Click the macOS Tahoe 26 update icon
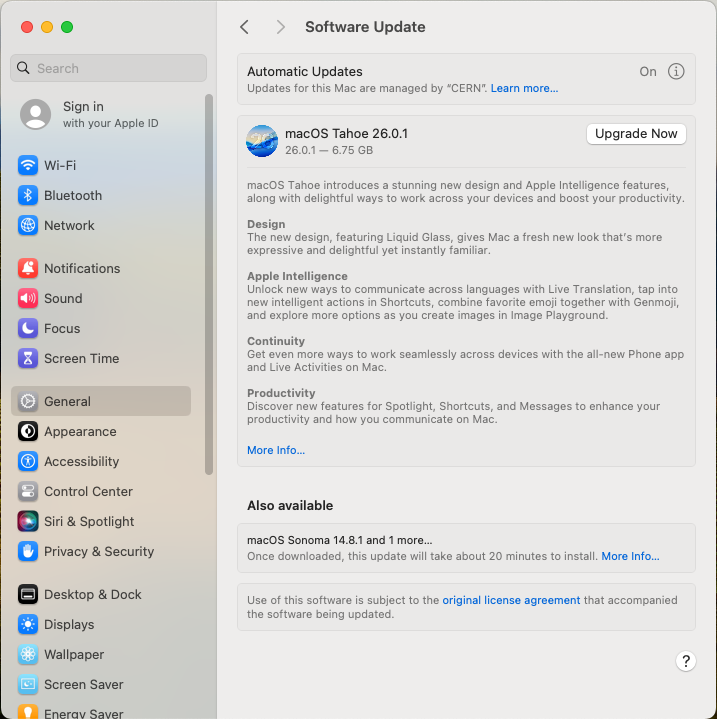This screenshot has height=719, width=717. click(262, 141)
